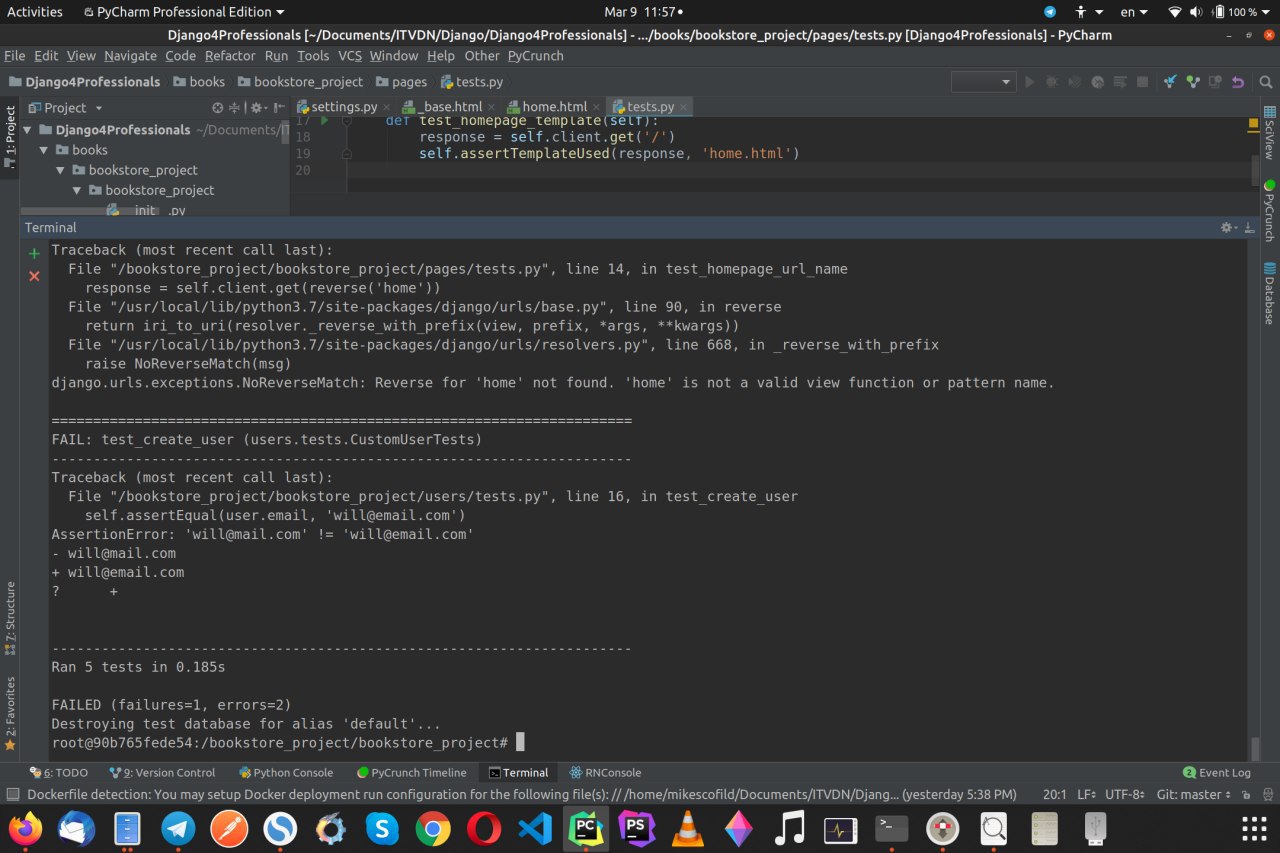The image size is (1280, 853).
Task: Click Django4Professionals breadcrumb in navigation bar
Action: point(85,82)
